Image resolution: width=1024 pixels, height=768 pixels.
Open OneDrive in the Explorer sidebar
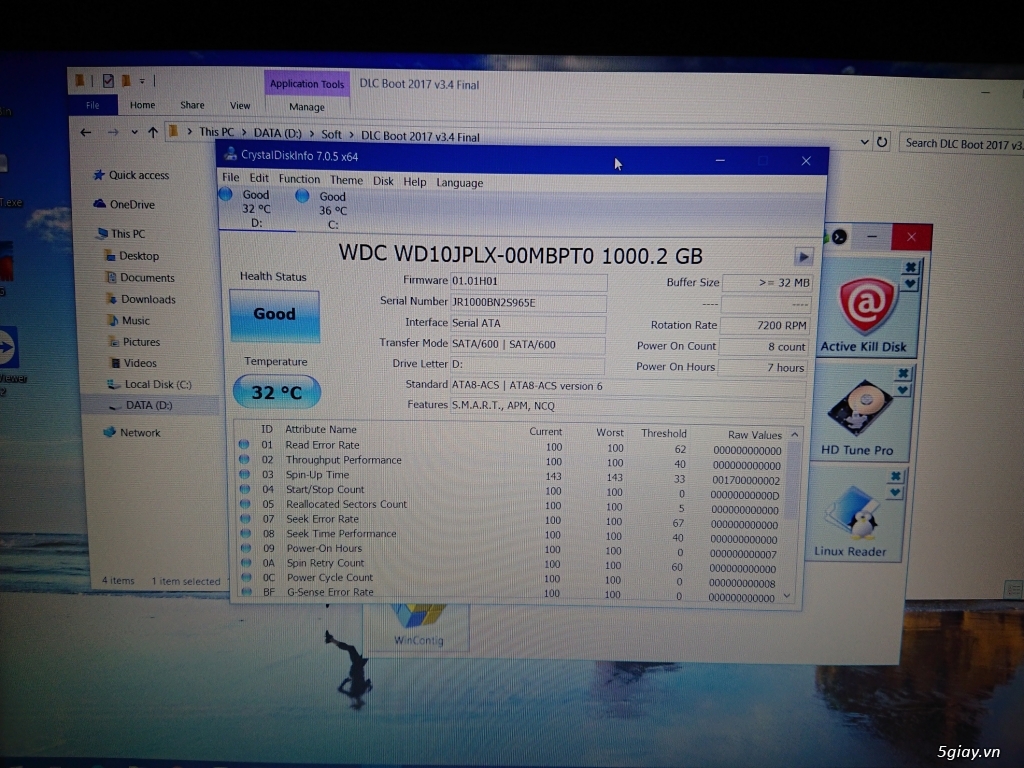[x=130, y=204]
